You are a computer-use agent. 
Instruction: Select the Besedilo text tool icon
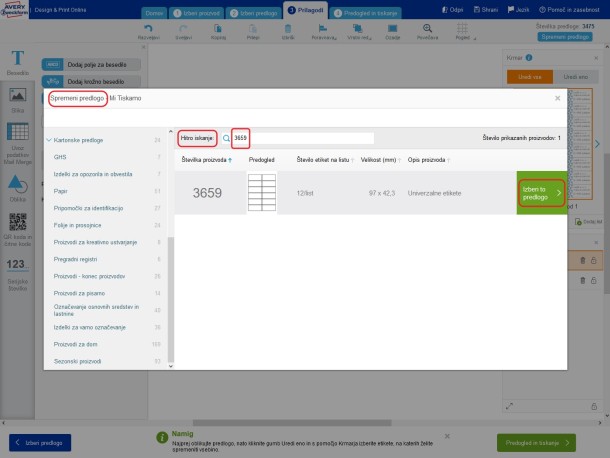18,58
